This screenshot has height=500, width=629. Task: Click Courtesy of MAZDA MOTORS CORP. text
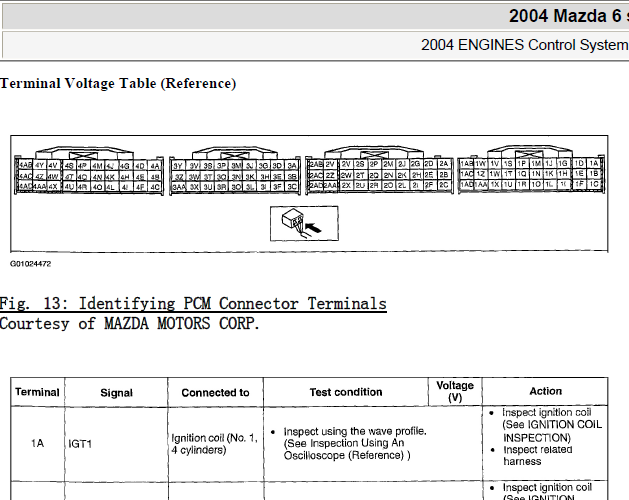pos(130,323)
